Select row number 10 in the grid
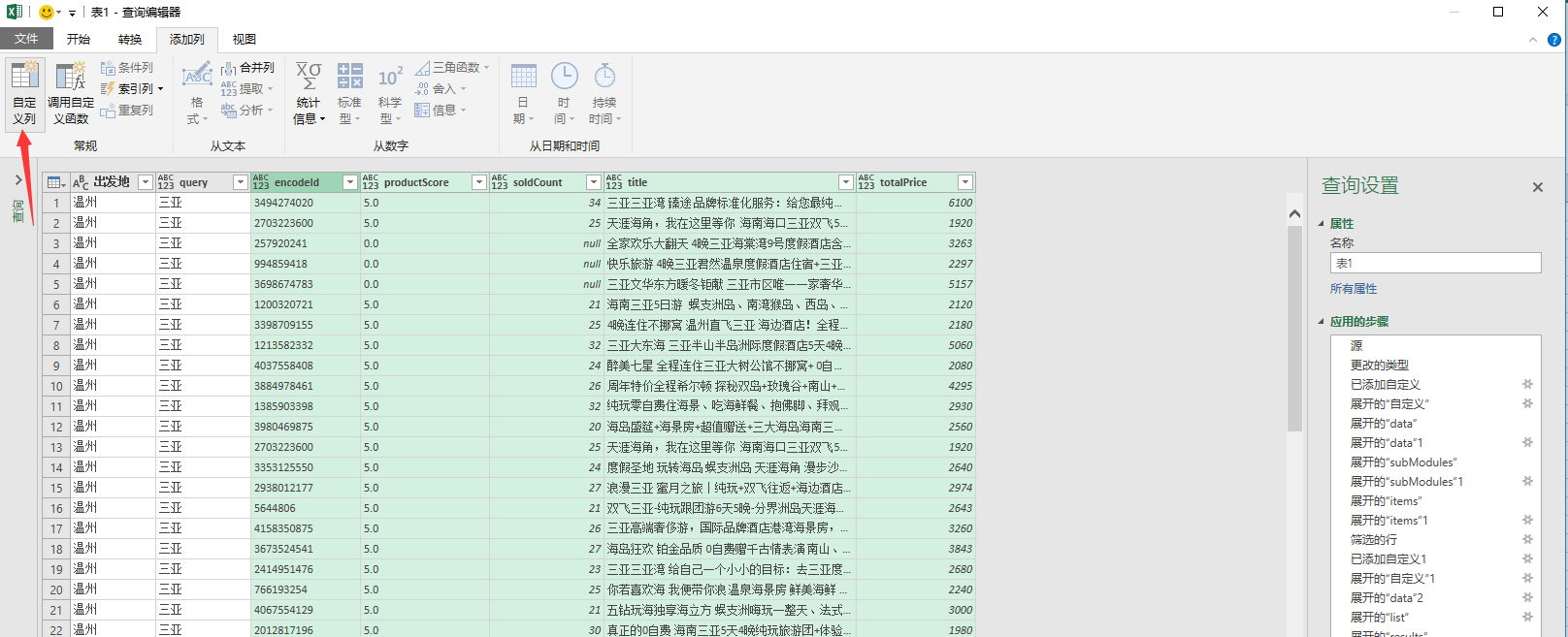Viewport: 1568px width, 637px height. click(56, 386)
